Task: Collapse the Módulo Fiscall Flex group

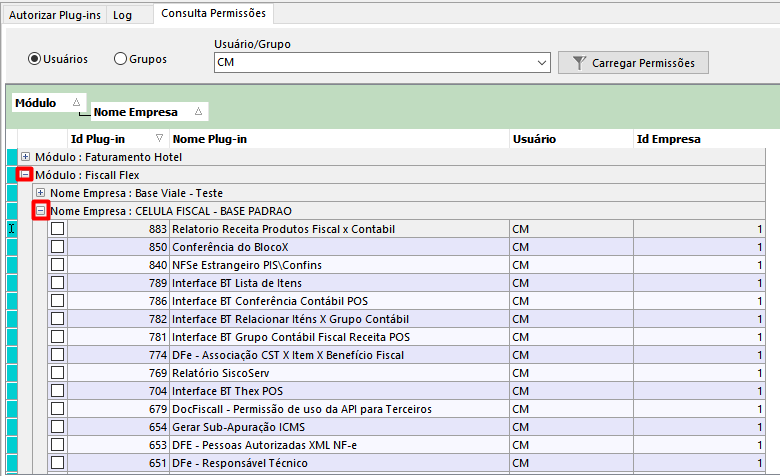Action: point(24,175)
